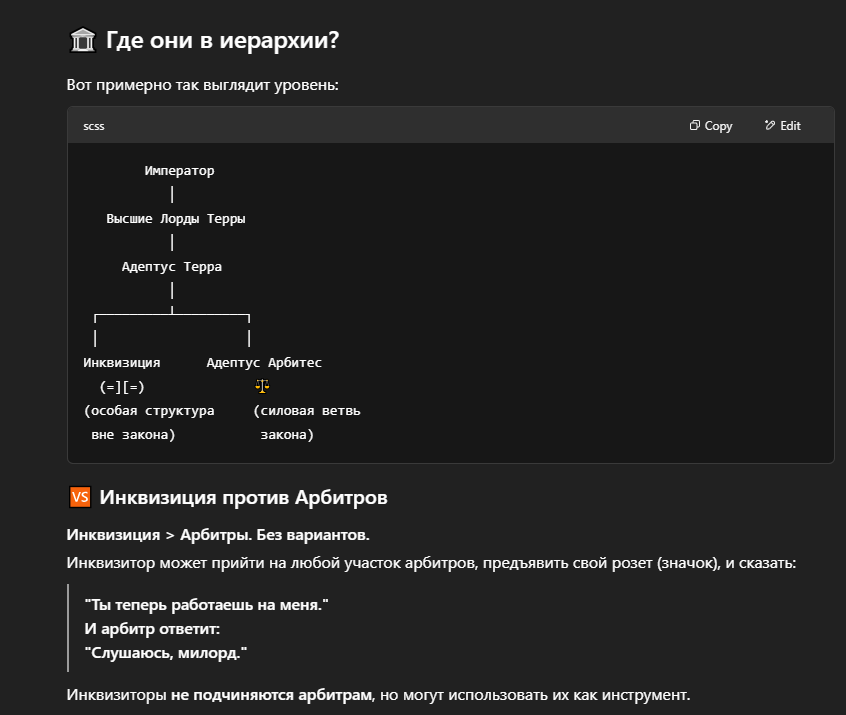Click the 'Инквизиция' node in the diagram
Viewport: 846px width, 715px height.
121,363
